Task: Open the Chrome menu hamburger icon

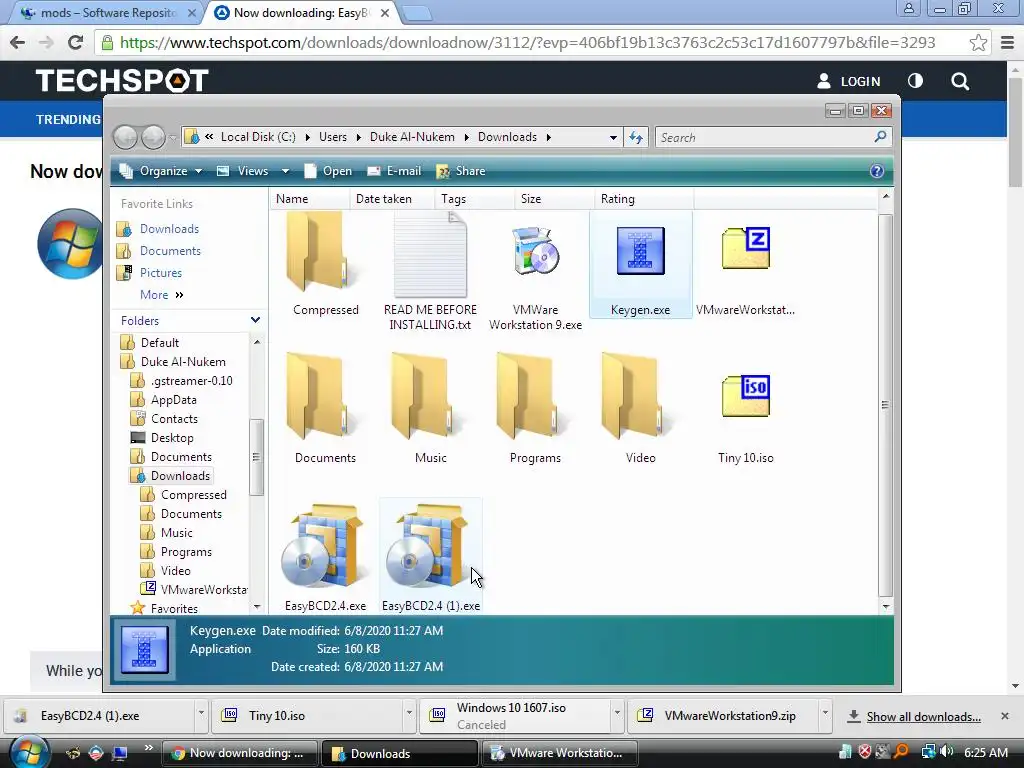Action: click(1008, 43)
